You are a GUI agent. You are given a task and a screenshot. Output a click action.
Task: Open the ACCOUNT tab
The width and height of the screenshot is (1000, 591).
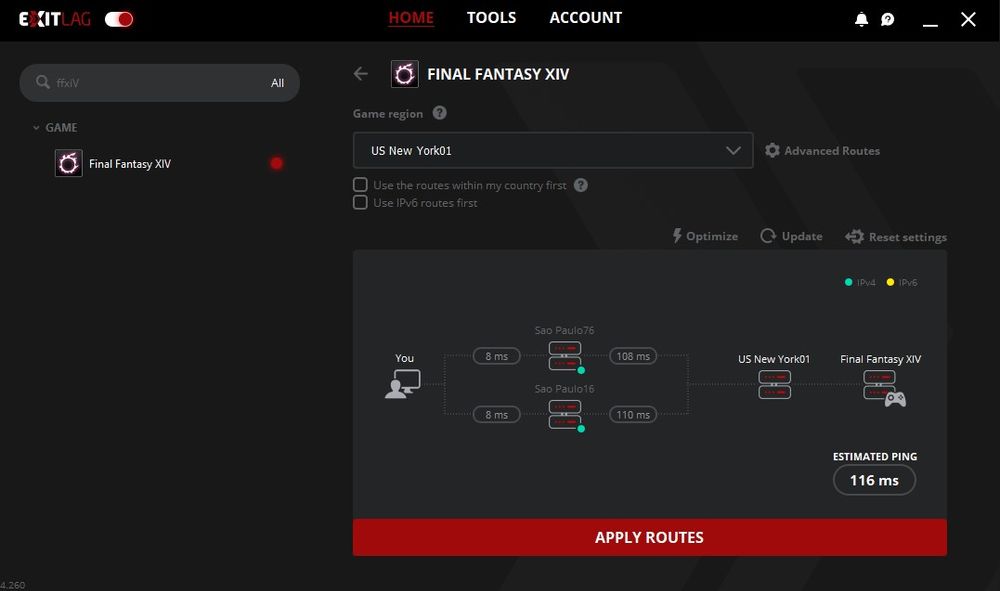coord(585,18)
